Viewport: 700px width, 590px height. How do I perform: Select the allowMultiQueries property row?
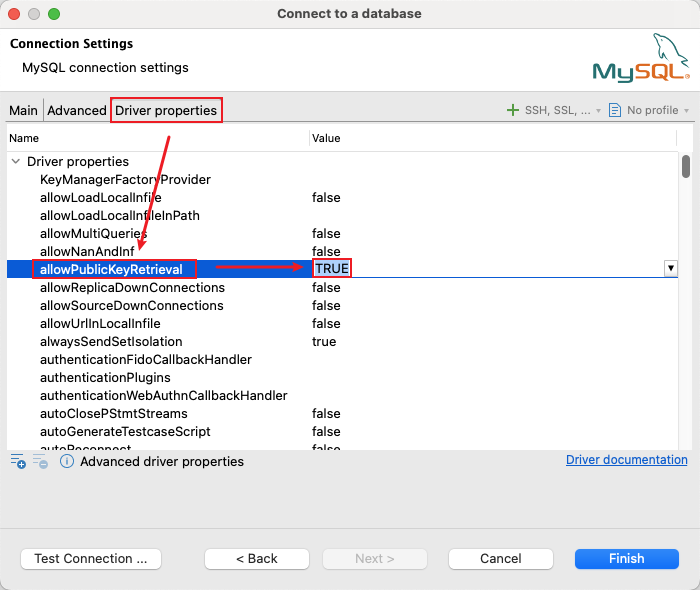93,233
